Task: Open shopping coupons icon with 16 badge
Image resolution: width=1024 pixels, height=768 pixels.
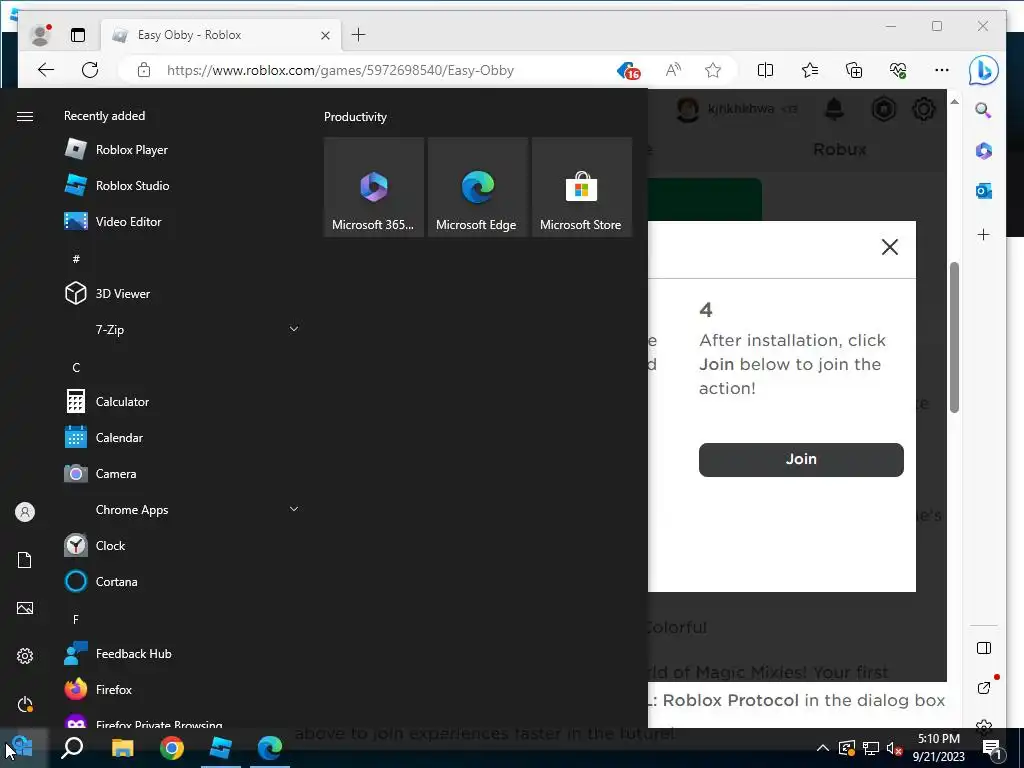Action: point(628,70)
